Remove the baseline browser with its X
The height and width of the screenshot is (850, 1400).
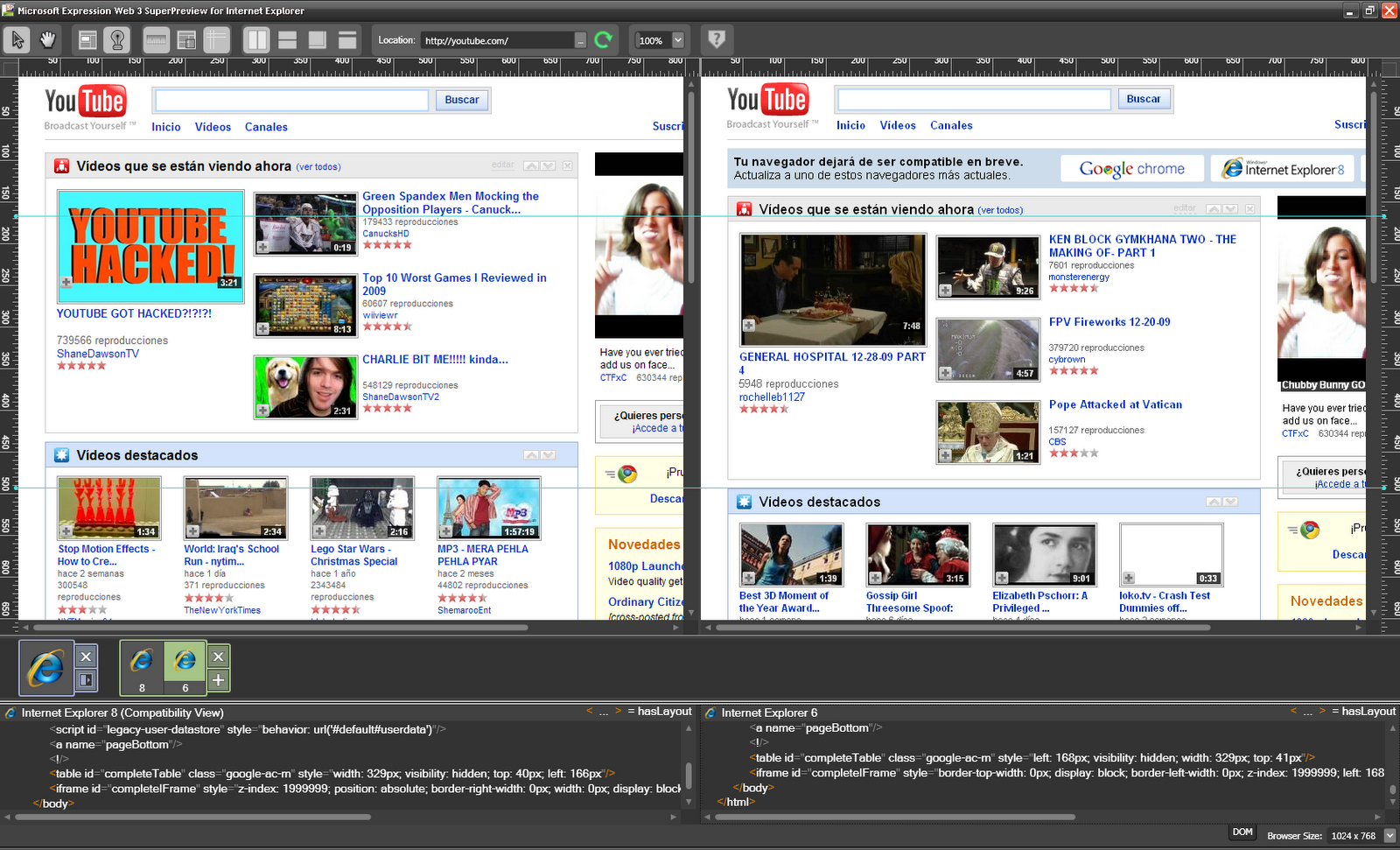[86, 657]
